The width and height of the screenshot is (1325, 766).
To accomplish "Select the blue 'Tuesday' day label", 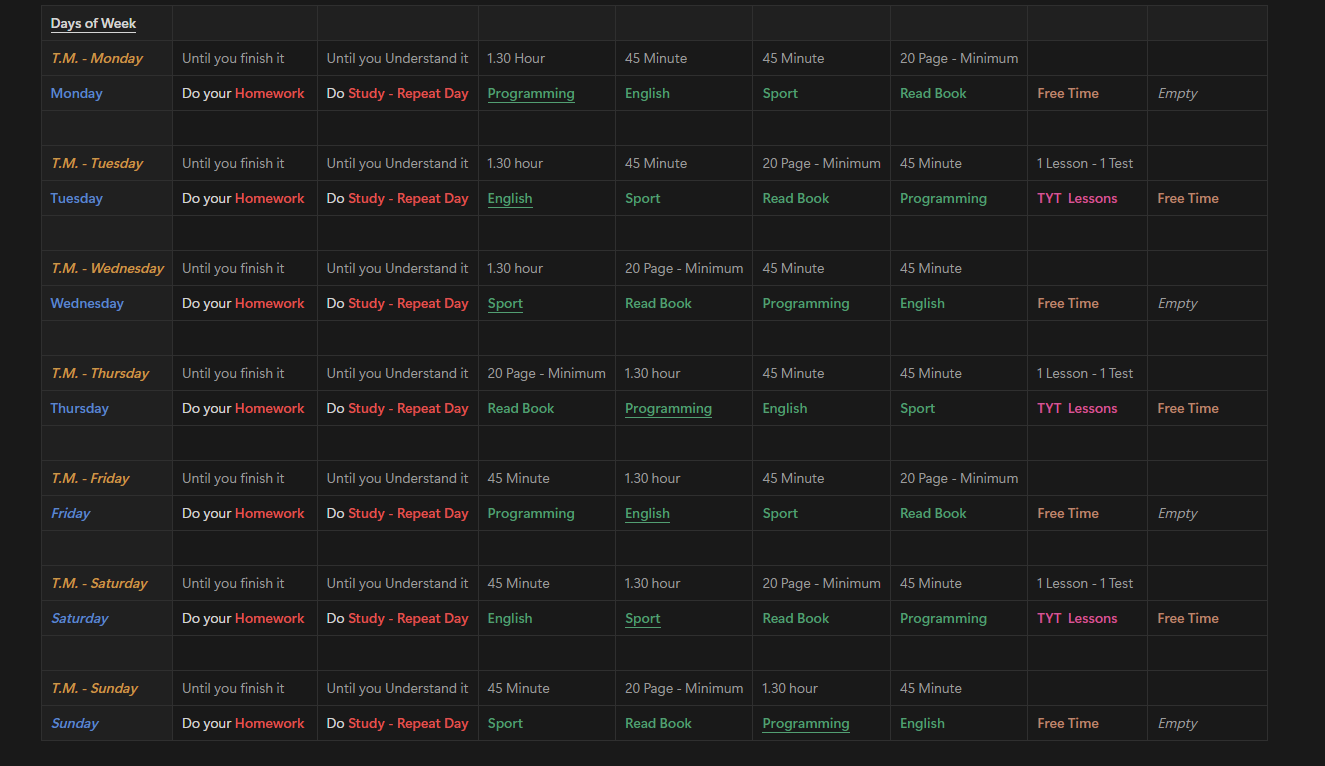I will point(77,198).
